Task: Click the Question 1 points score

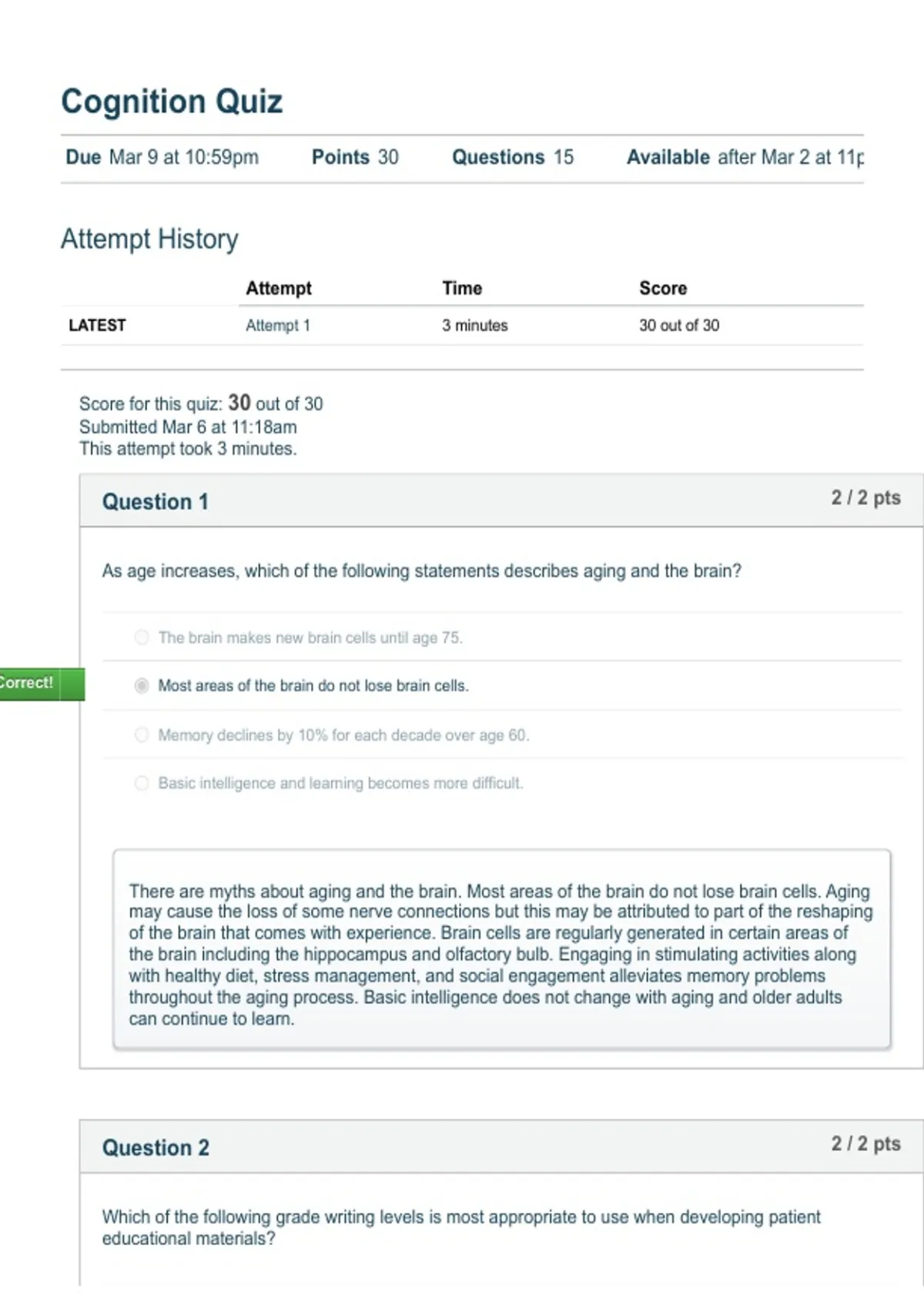Action: pos(865,498)
